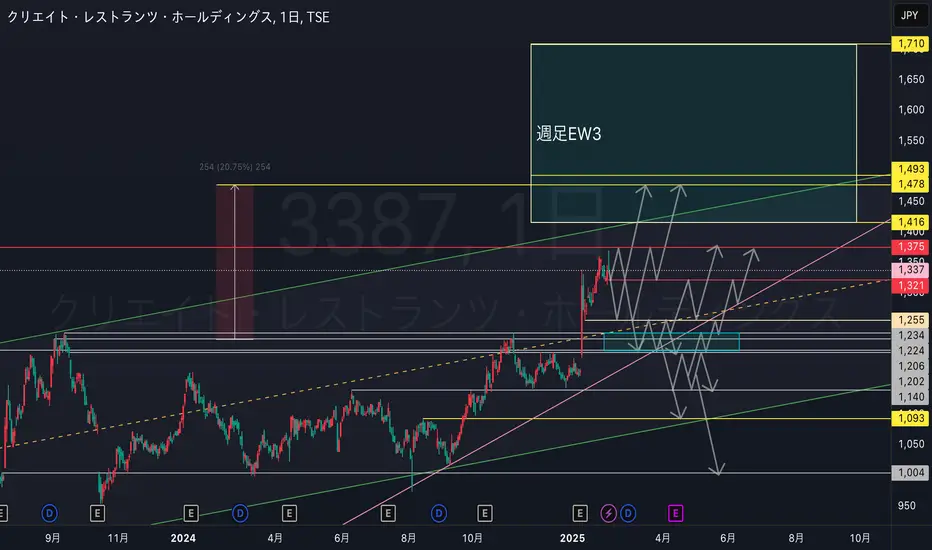Click the red 1,321 price label

pos(911,285)
